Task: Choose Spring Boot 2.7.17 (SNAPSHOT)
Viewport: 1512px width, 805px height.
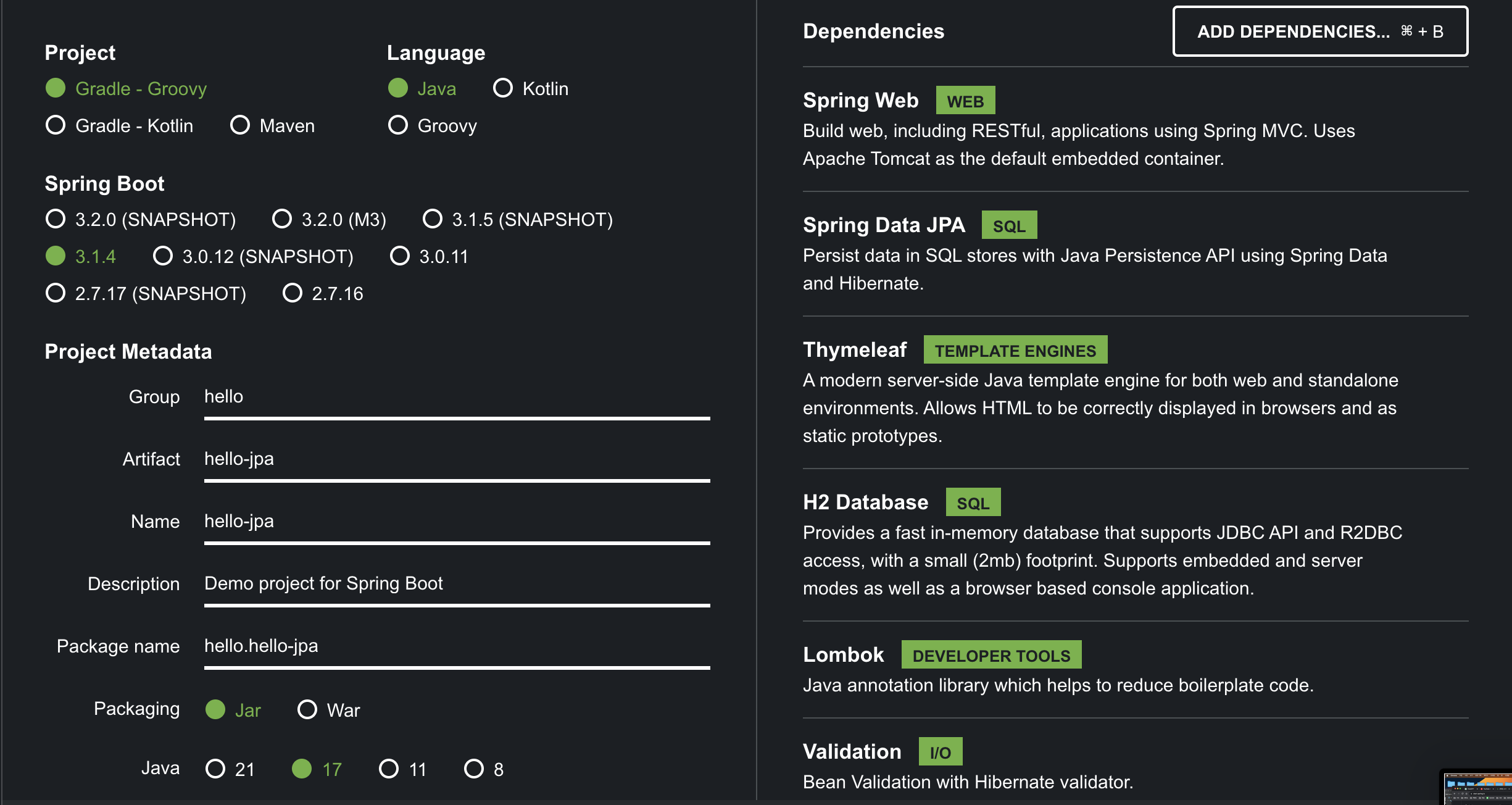Action: click(146, 294)
